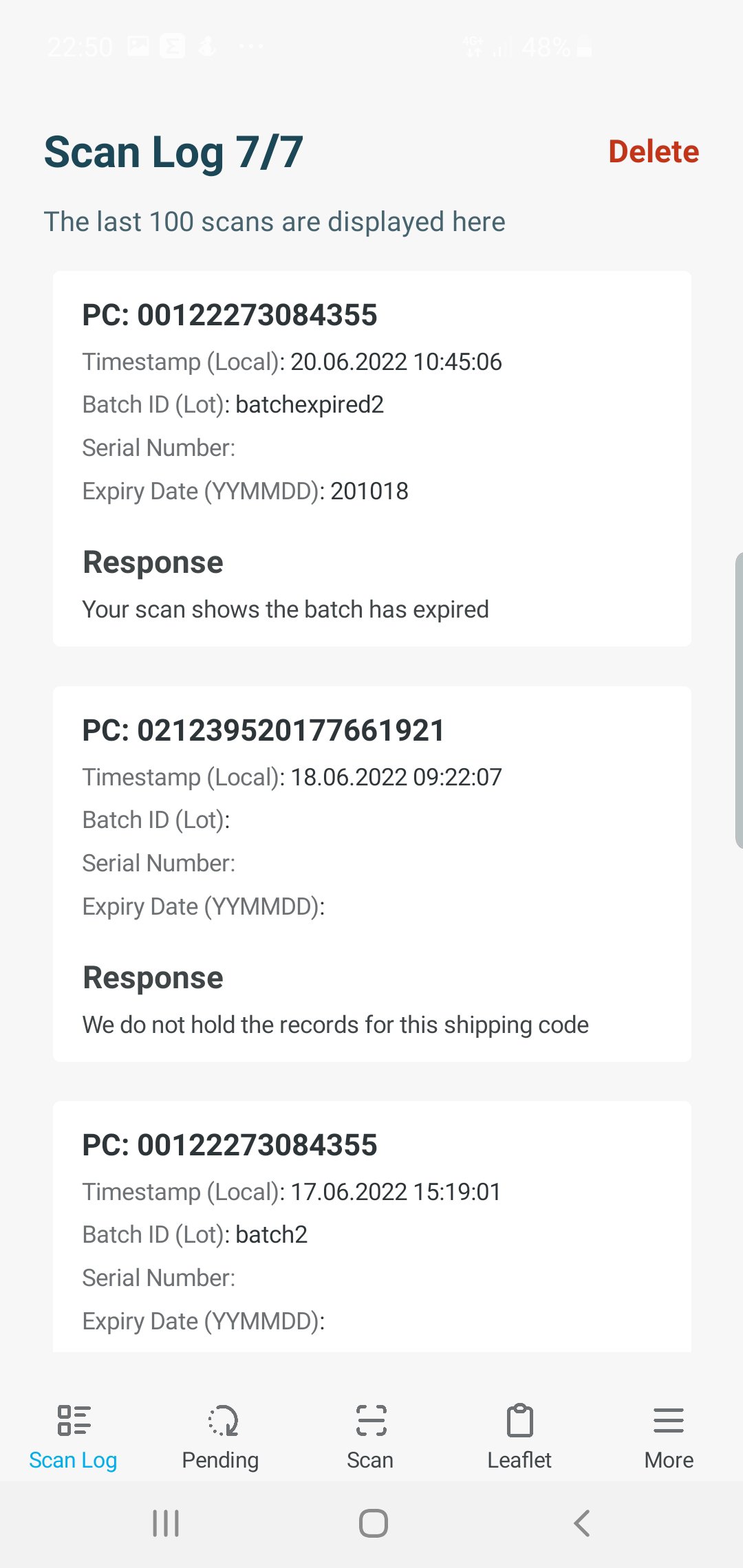Open the Pending tab icon
The height and width of the screenshot is (1568, 743).
[223, 1420]
